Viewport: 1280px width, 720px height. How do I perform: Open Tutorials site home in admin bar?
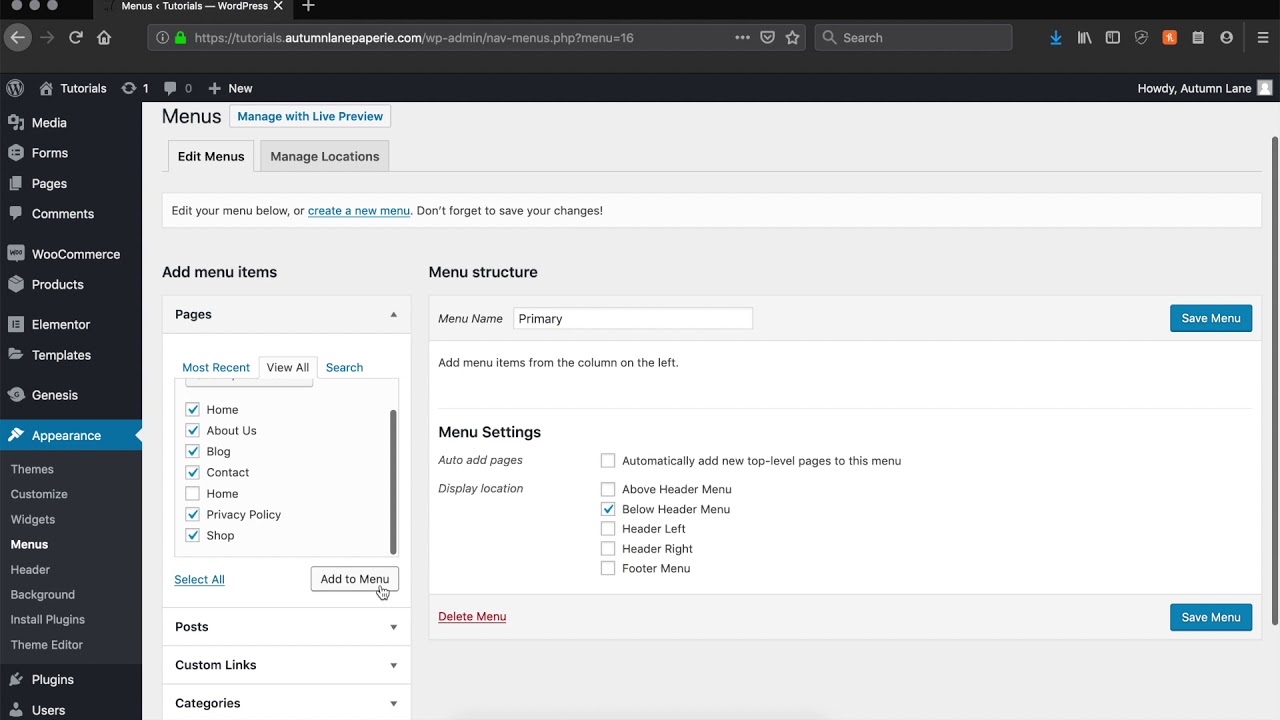73,88
